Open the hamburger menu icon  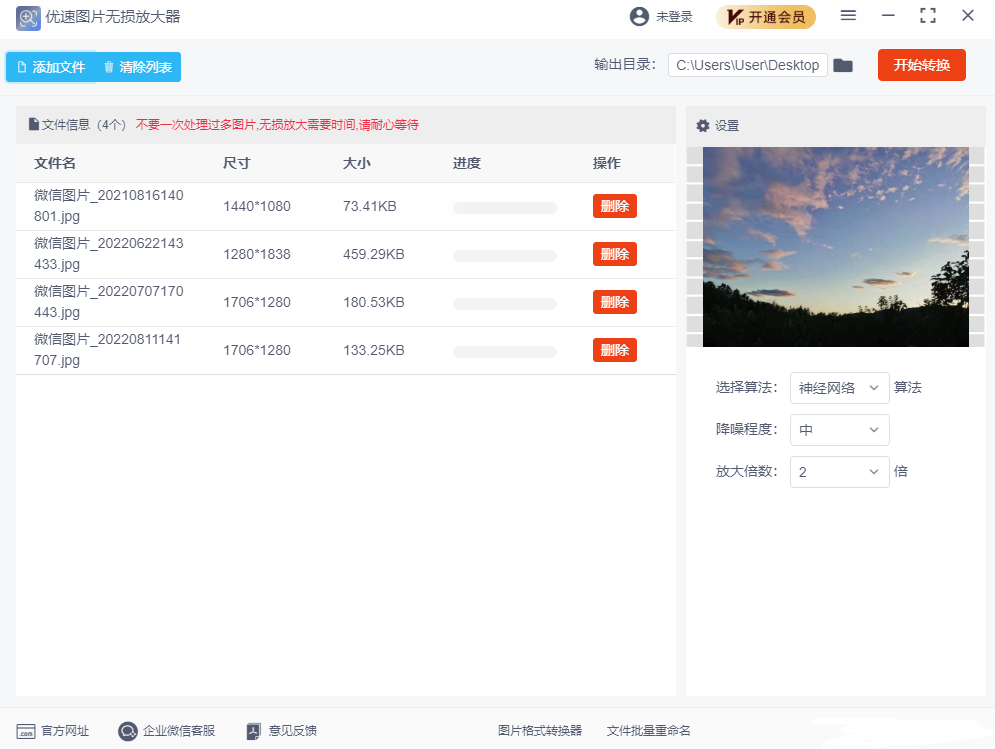[x=848, y=16]
